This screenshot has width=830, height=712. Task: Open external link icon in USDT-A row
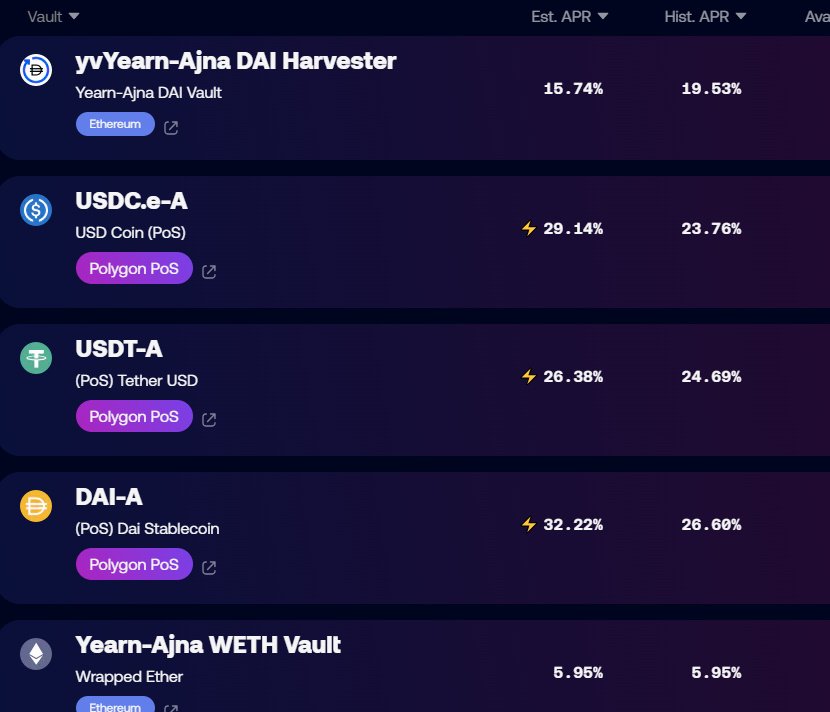click(x=209, y=420)
